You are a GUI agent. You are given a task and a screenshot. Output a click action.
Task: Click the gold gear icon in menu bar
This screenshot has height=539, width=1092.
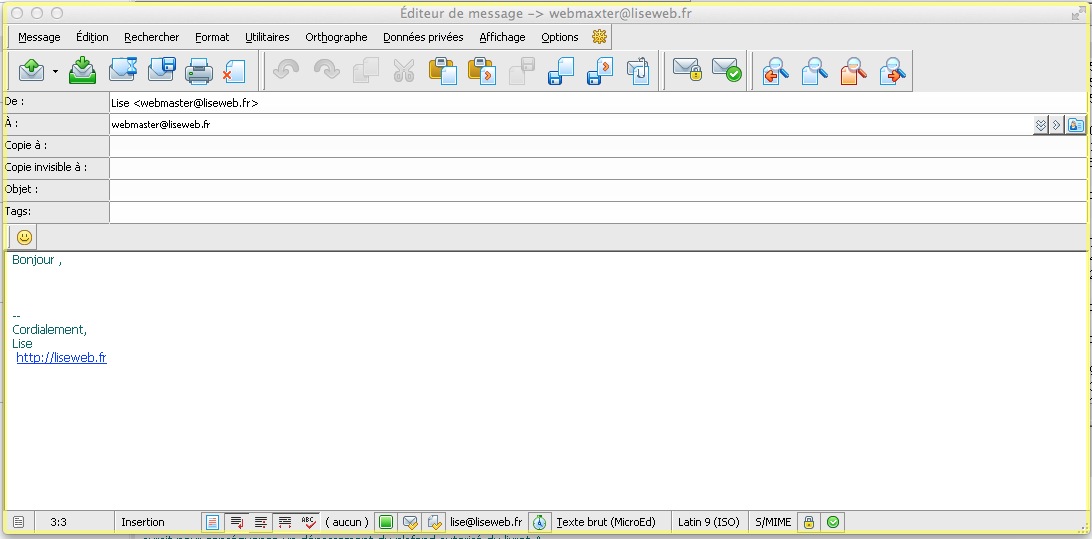pos(599,37)
